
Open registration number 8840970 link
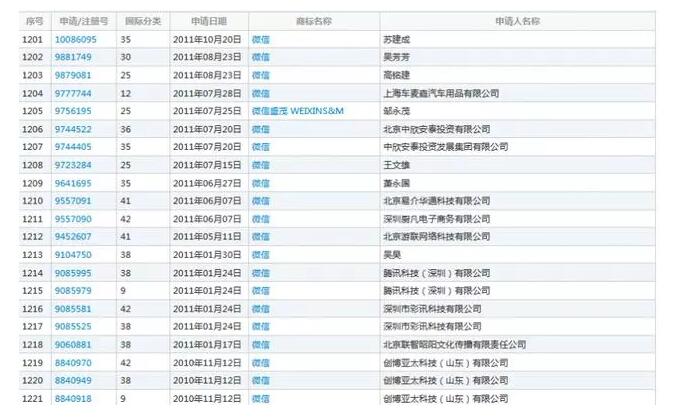click(x=73, y=363)
